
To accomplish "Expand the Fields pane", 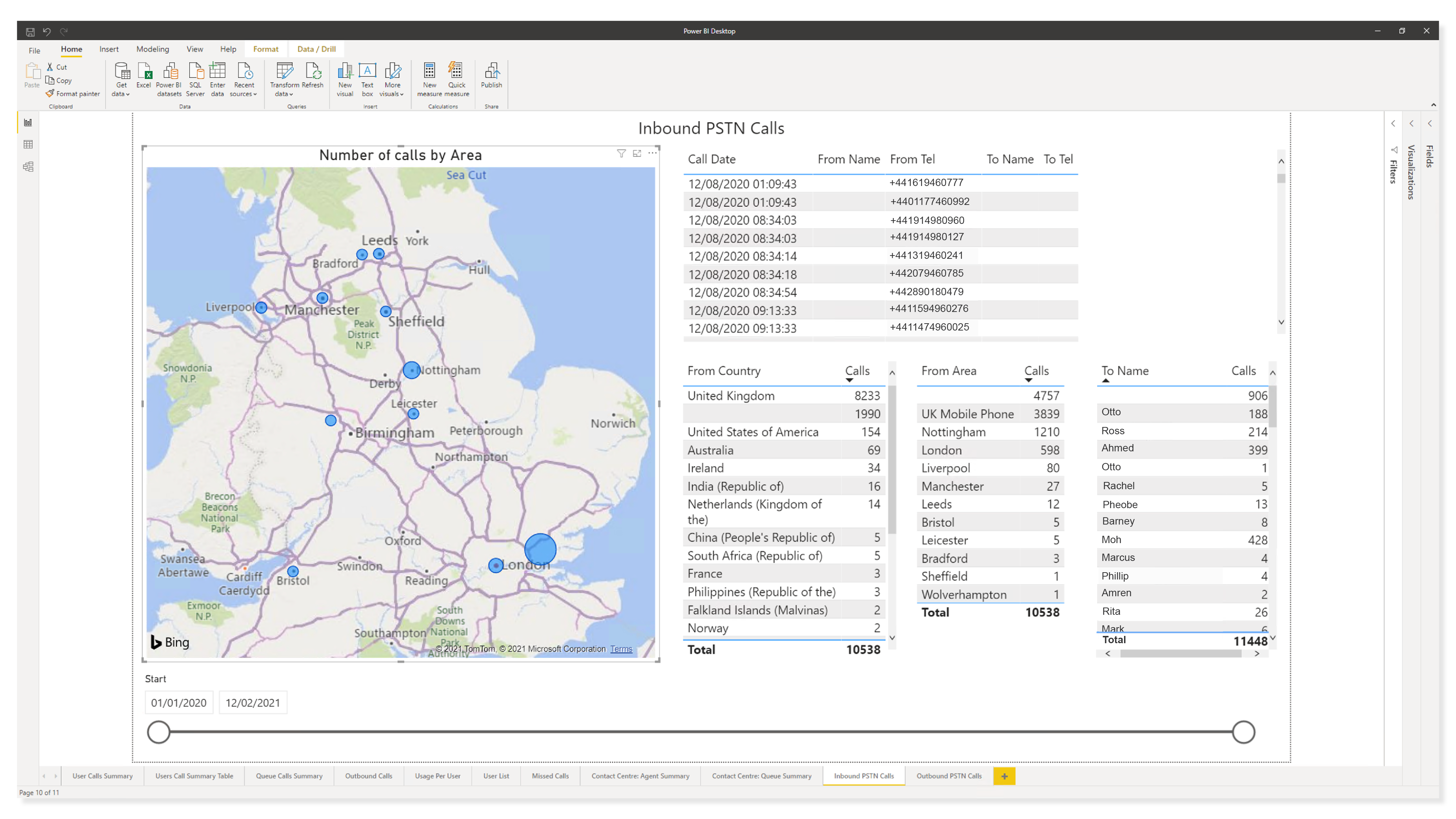I will (1429, 123).
